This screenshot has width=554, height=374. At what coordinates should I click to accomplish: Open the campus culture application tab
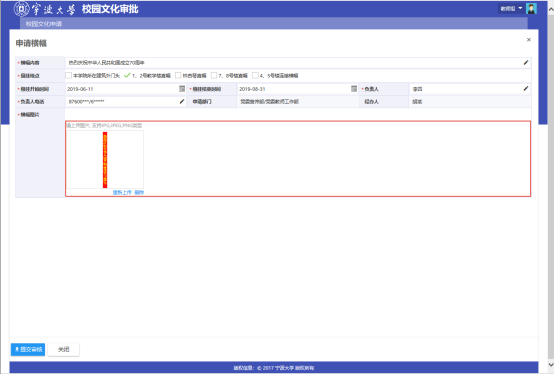[x=44, y=24]
